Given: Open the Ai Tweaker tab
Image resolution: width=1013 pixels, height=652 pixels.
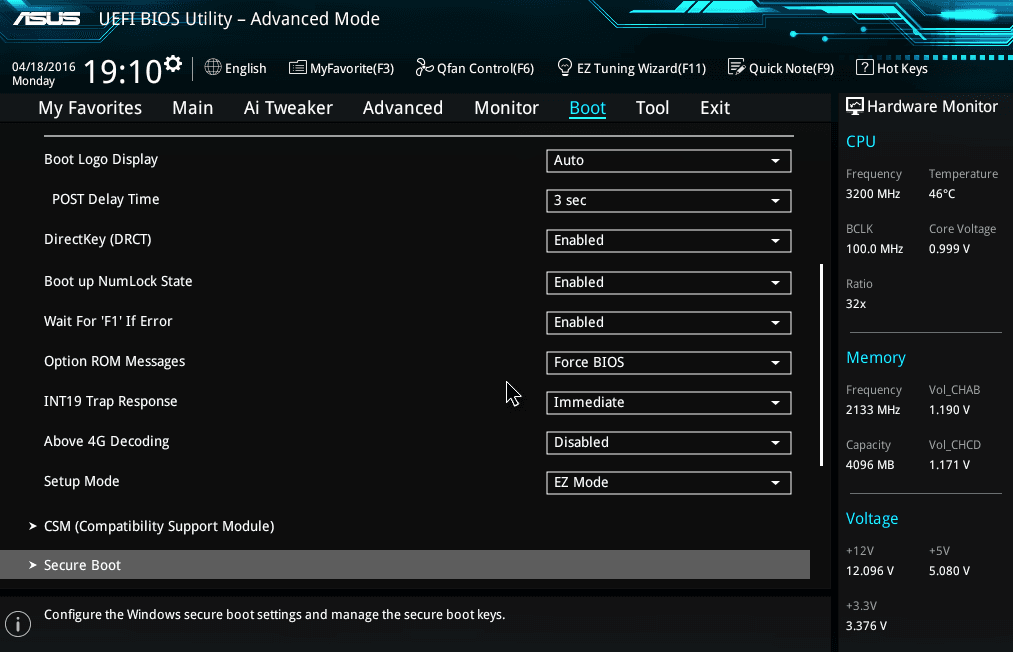Looking at the screenshot, I should click(288, 108).
